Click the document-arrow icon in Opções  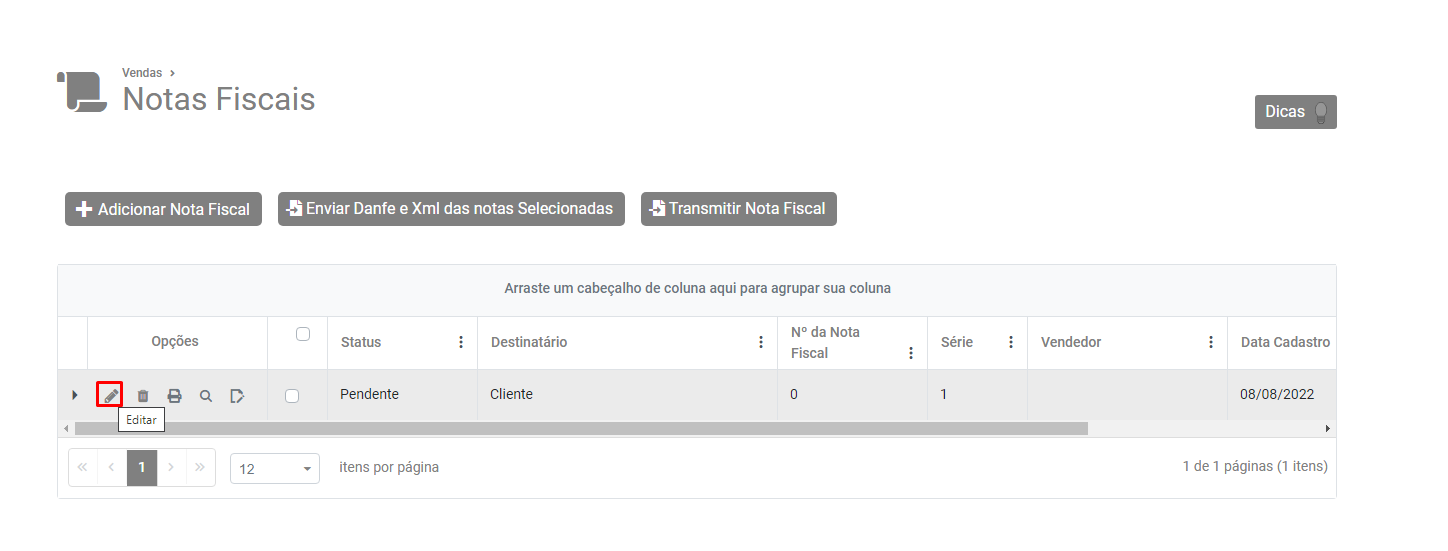click(x=237, y=396)
